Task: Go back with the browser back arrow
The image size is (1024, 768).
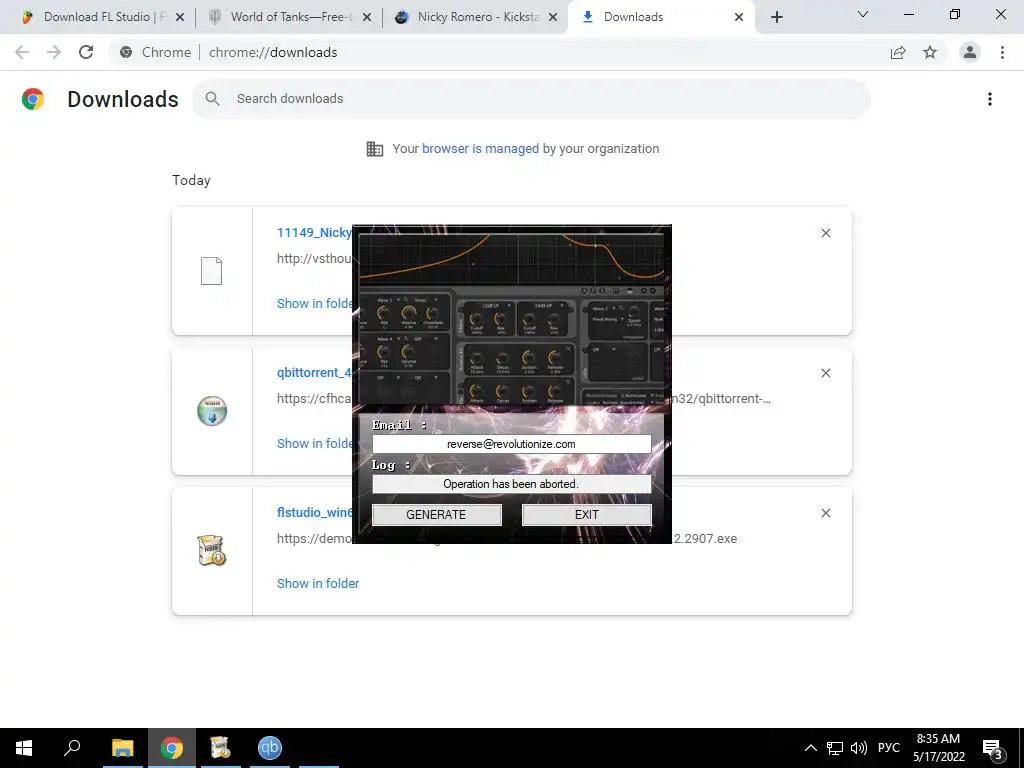Action: (x=22, y=52)
